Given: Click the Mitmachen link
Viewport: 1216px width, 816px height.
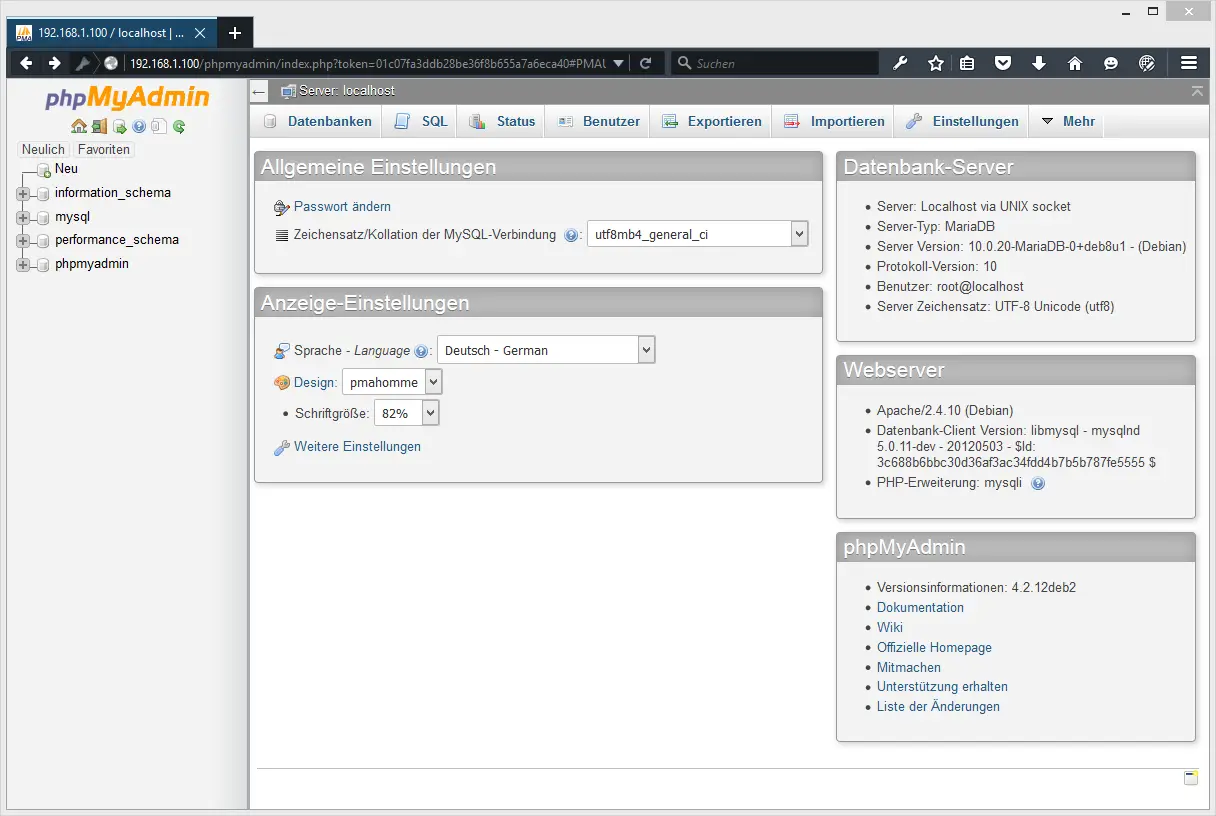Looking at the screenshot, I should pyautogui.click(x=909, y=667).
